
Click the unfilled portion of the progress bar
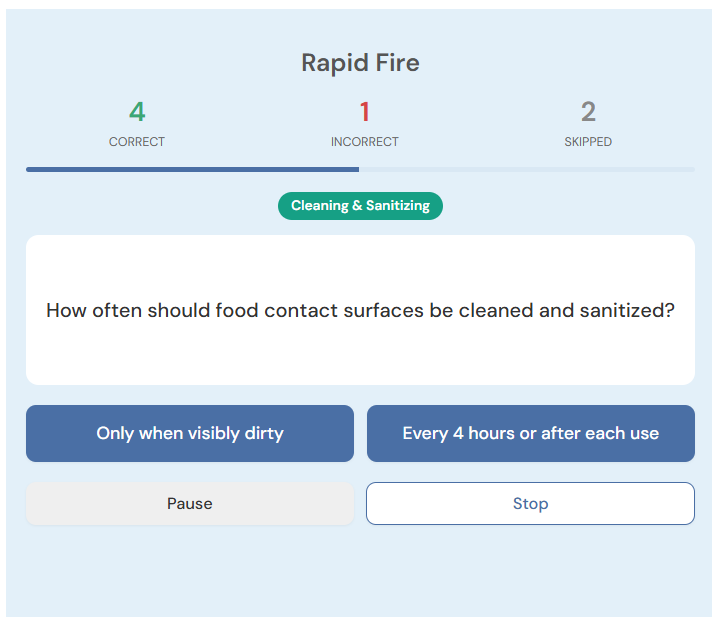coord(527,169)
